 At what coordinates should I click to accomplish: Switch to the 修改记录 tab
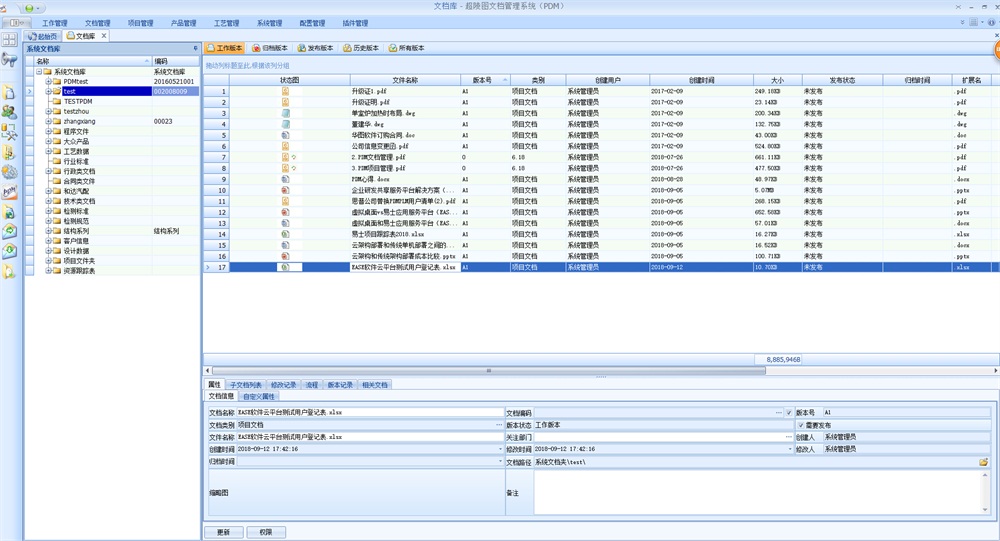coord(283,384)
